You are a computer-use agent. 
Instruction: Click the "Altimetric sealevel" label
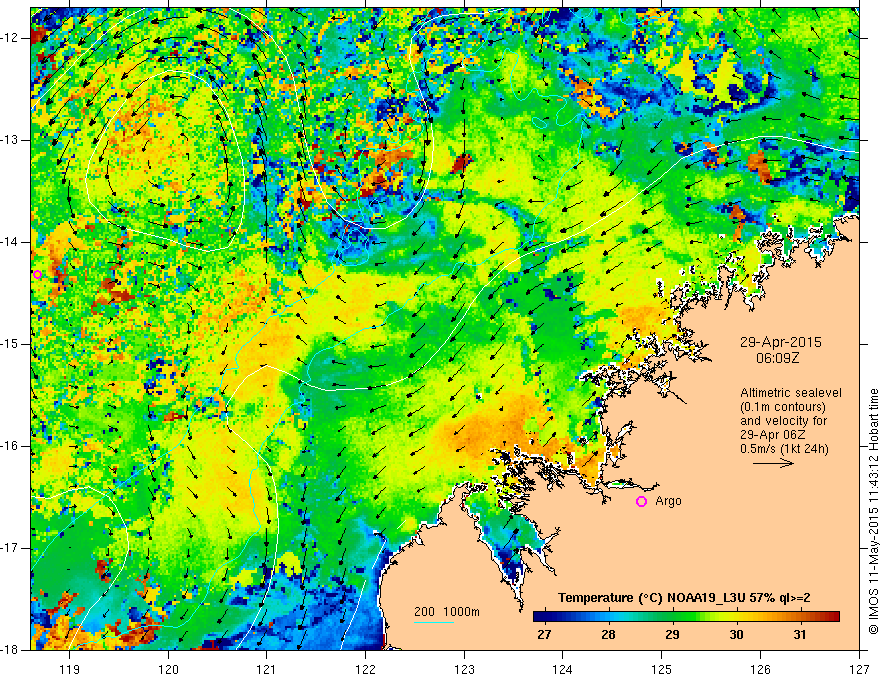tap(791, 393)
